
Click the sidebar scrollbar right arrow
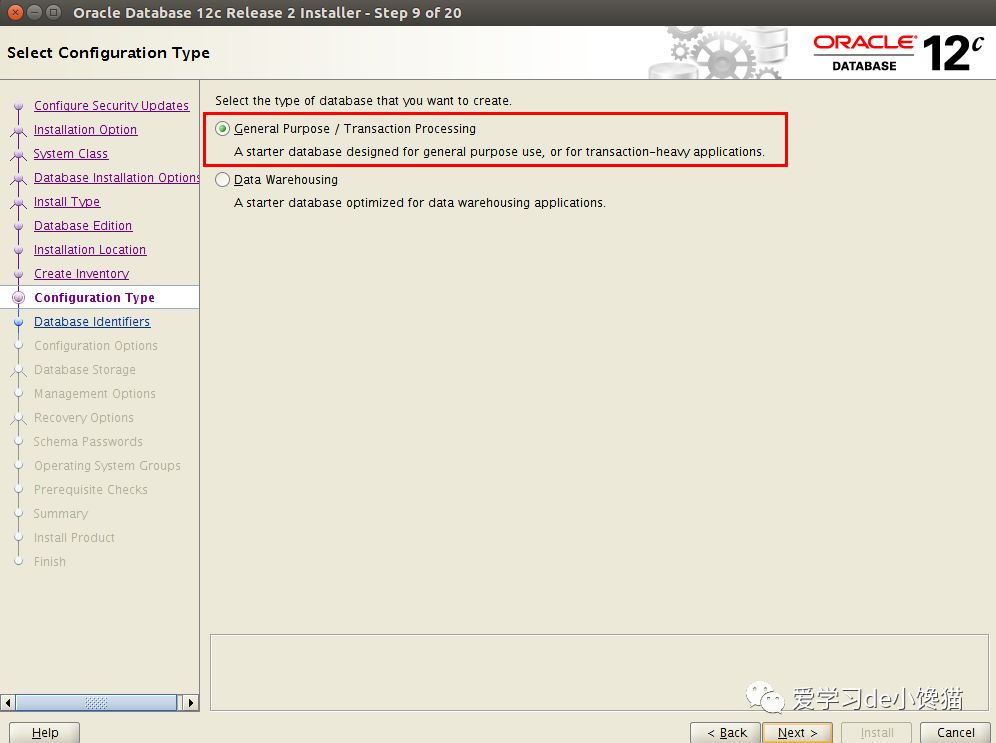click(x=190, y=702)
